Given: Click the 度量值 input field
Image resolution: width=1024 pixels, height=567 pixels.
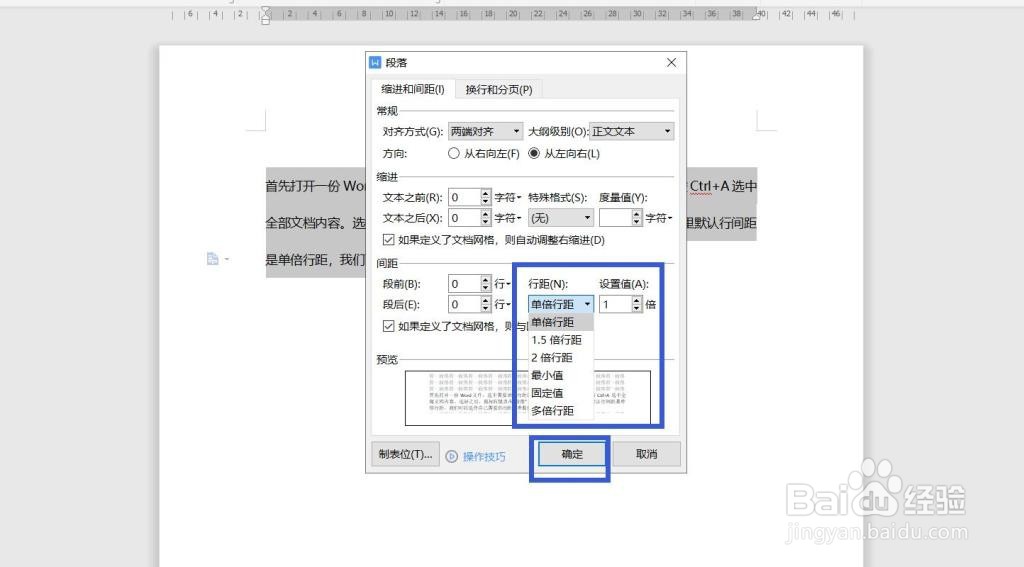Looking at the screenshot, I should click(616, 218).
